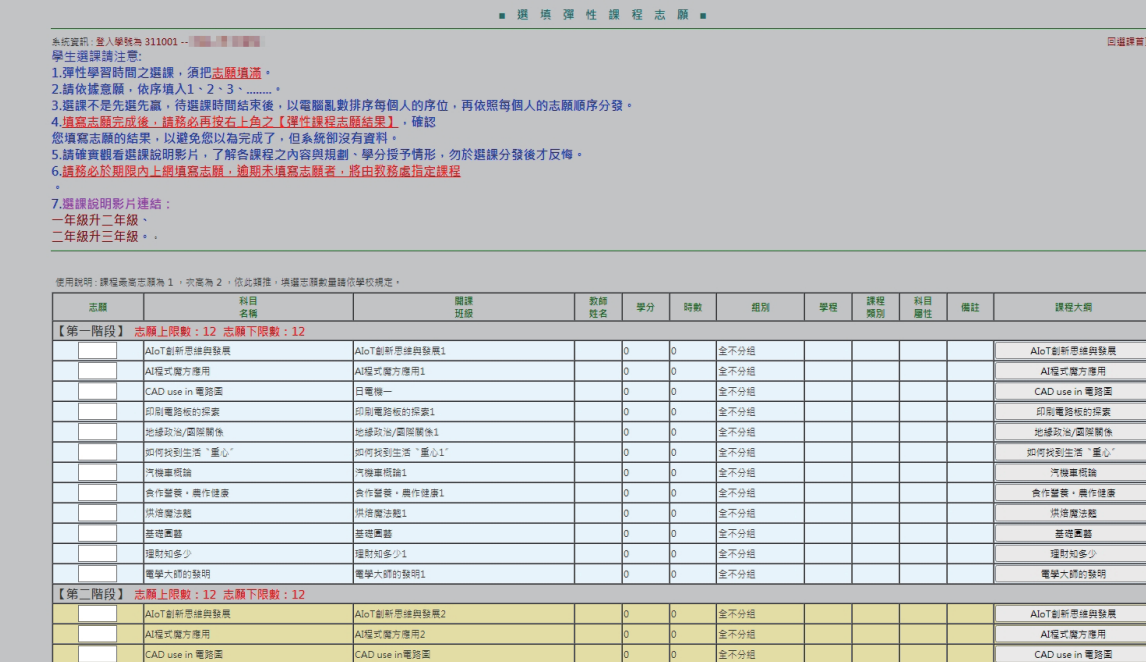This screenshot has height=662, width=1146.
Task: Open the 電學大師的發明 課程大綱 button
Action: point(1071,574)
